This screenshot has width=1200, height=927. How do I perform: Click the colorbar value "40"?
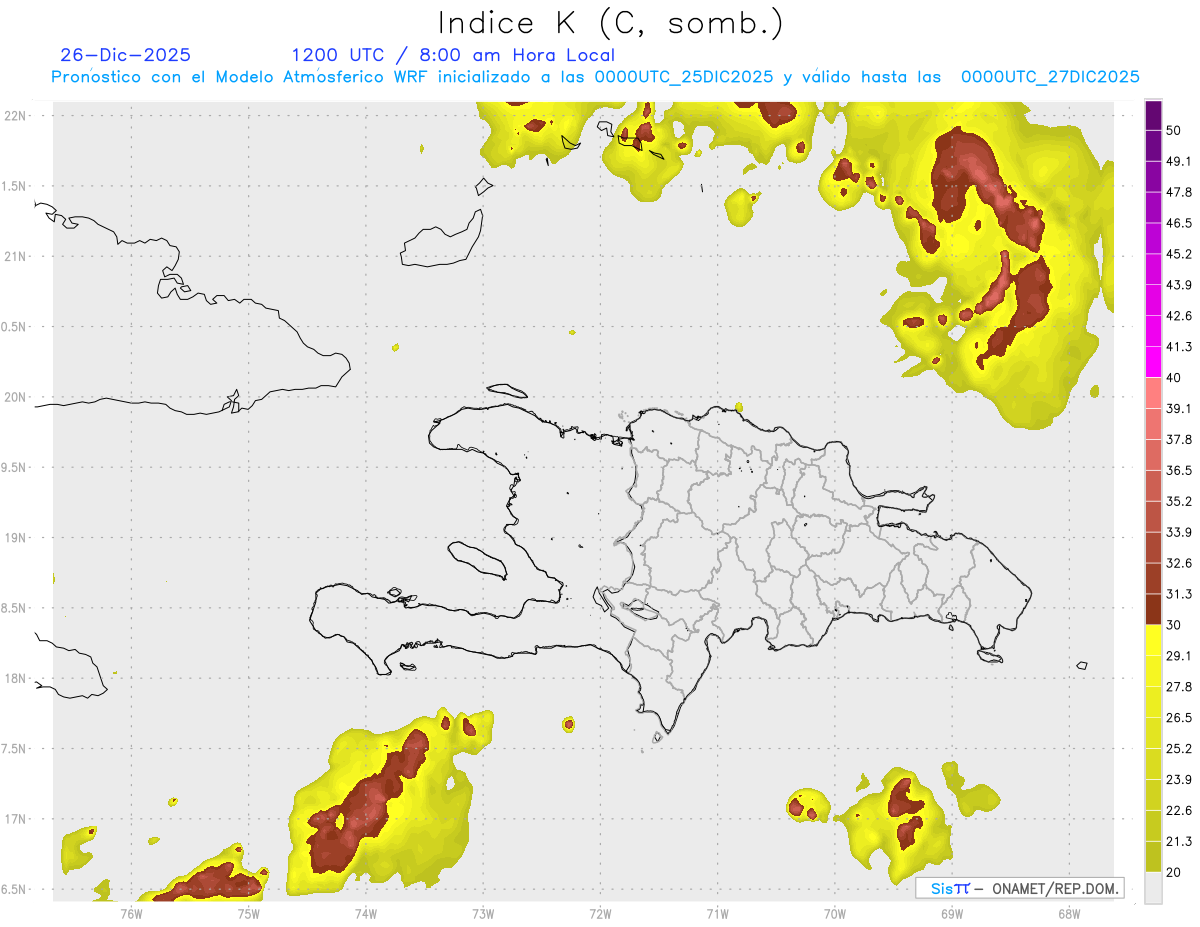1174,378
